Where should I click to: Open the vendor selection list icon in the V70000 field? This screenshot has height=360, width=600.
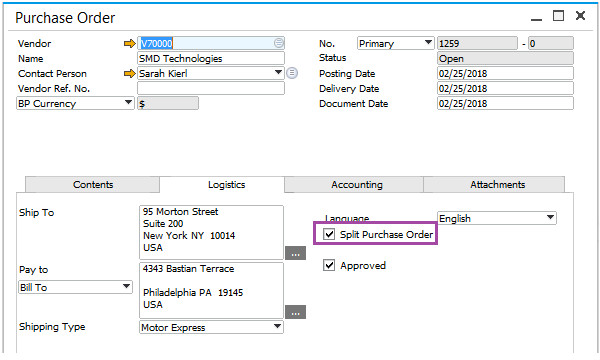tap(279, 43)
